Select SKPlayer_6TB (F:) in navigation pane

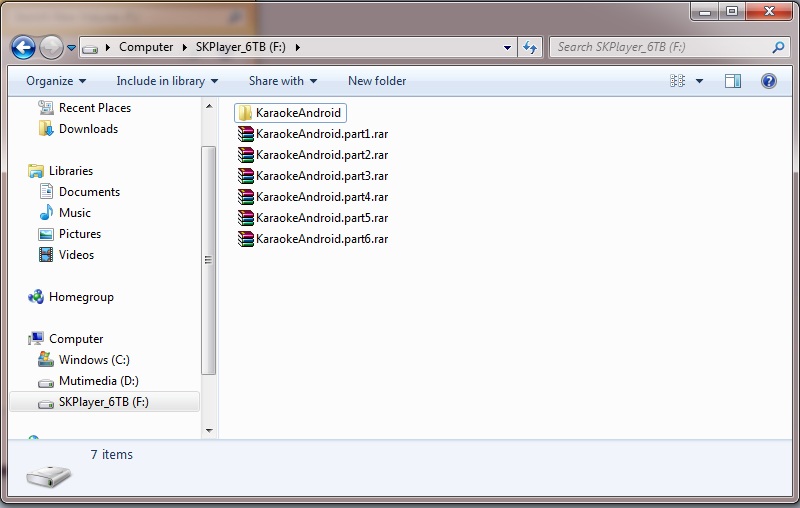point(104,402)
